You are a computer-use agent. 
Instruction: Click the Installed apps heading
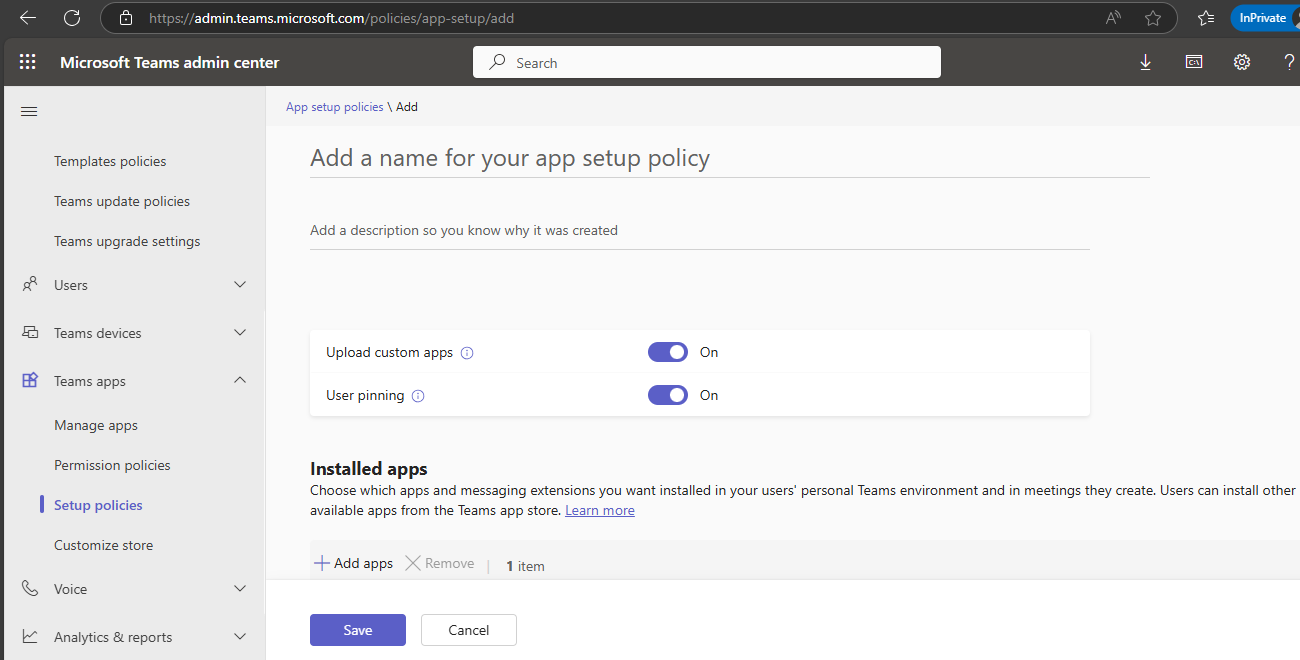coord(369,469)
